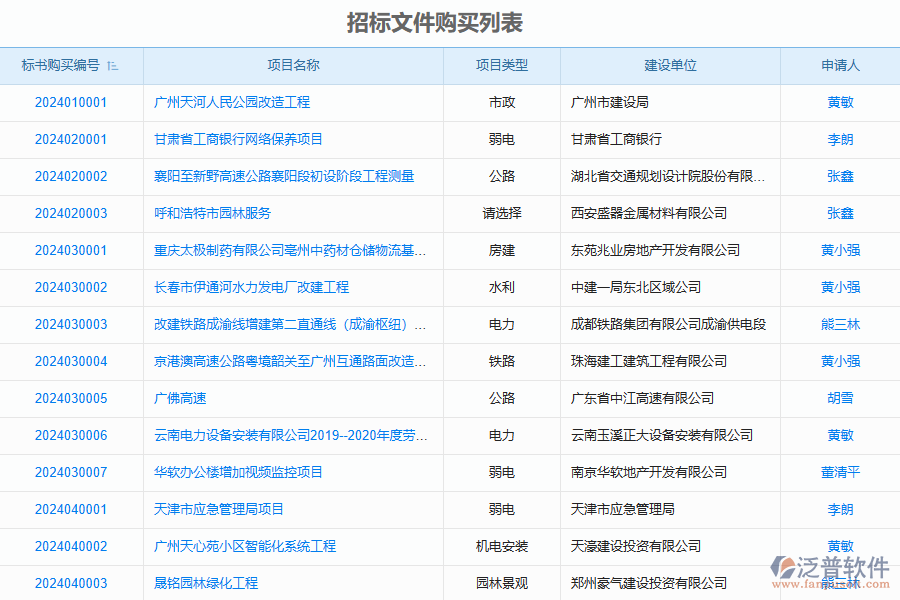Open purchase record 2024030007
Viewport: 900px width, 600px height.
coord(71,473)
